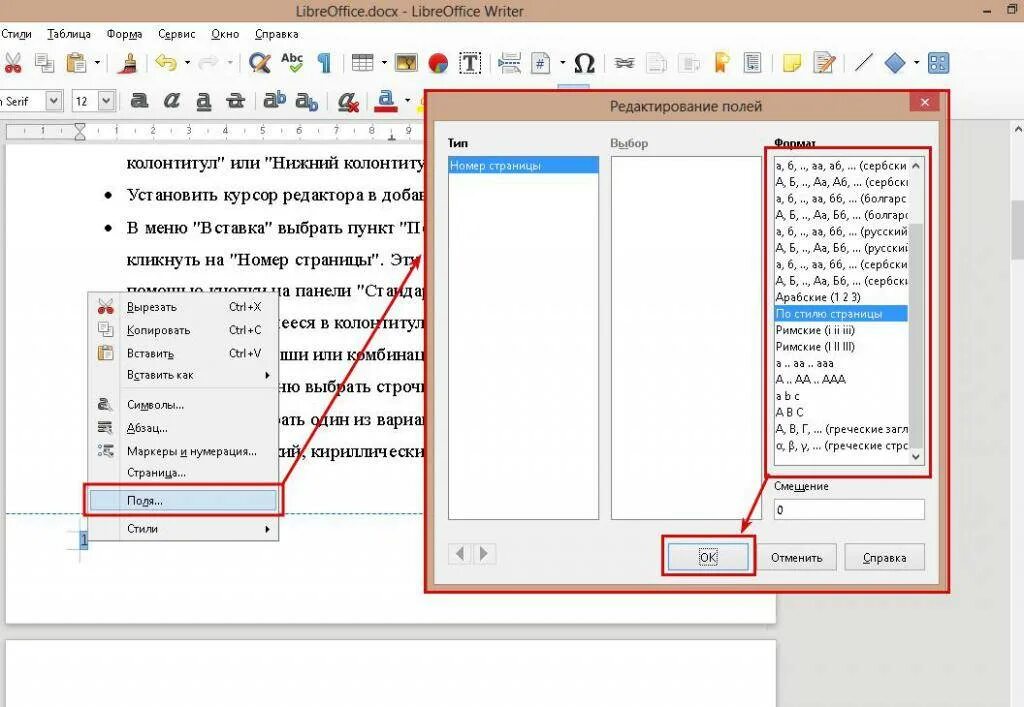Image resolution: width=1024 pixels, height=707 pixels.
Task: Insert a chart using pie chart icon
Action: point(438,63)
